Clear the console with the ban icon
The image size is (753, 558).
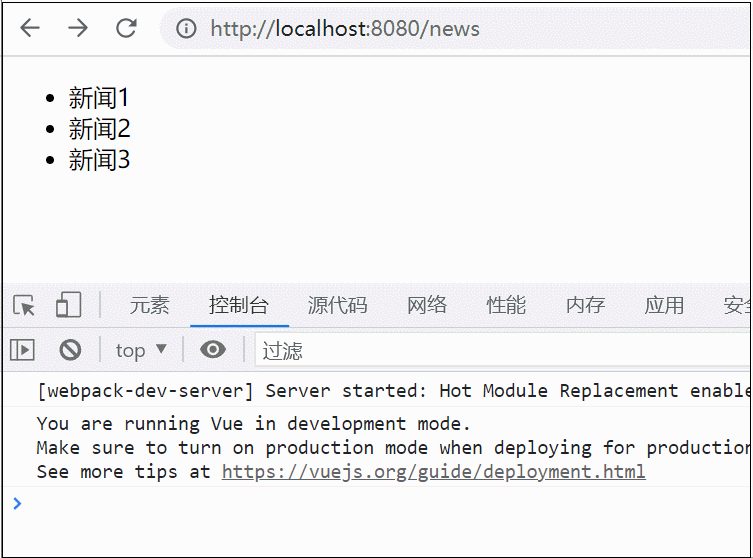[x=70, y=350]
